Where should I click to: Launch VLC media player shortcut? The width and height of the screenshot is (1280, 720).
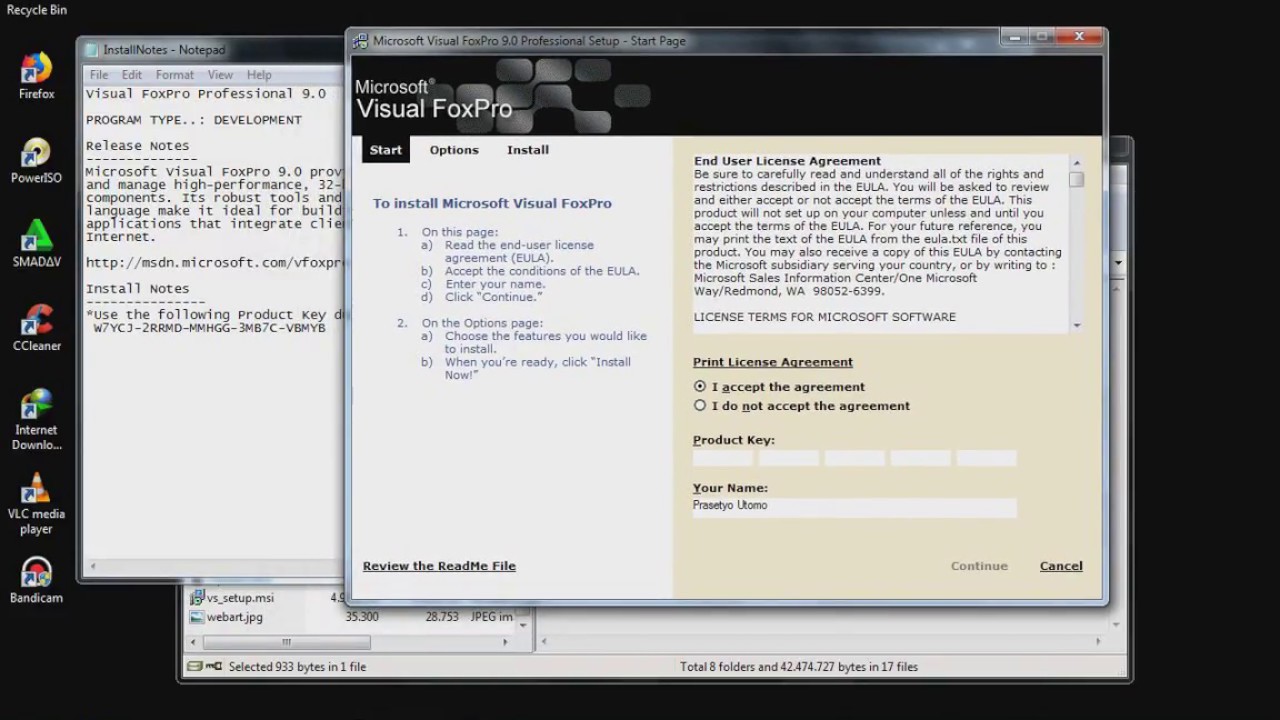click(36, 503)
